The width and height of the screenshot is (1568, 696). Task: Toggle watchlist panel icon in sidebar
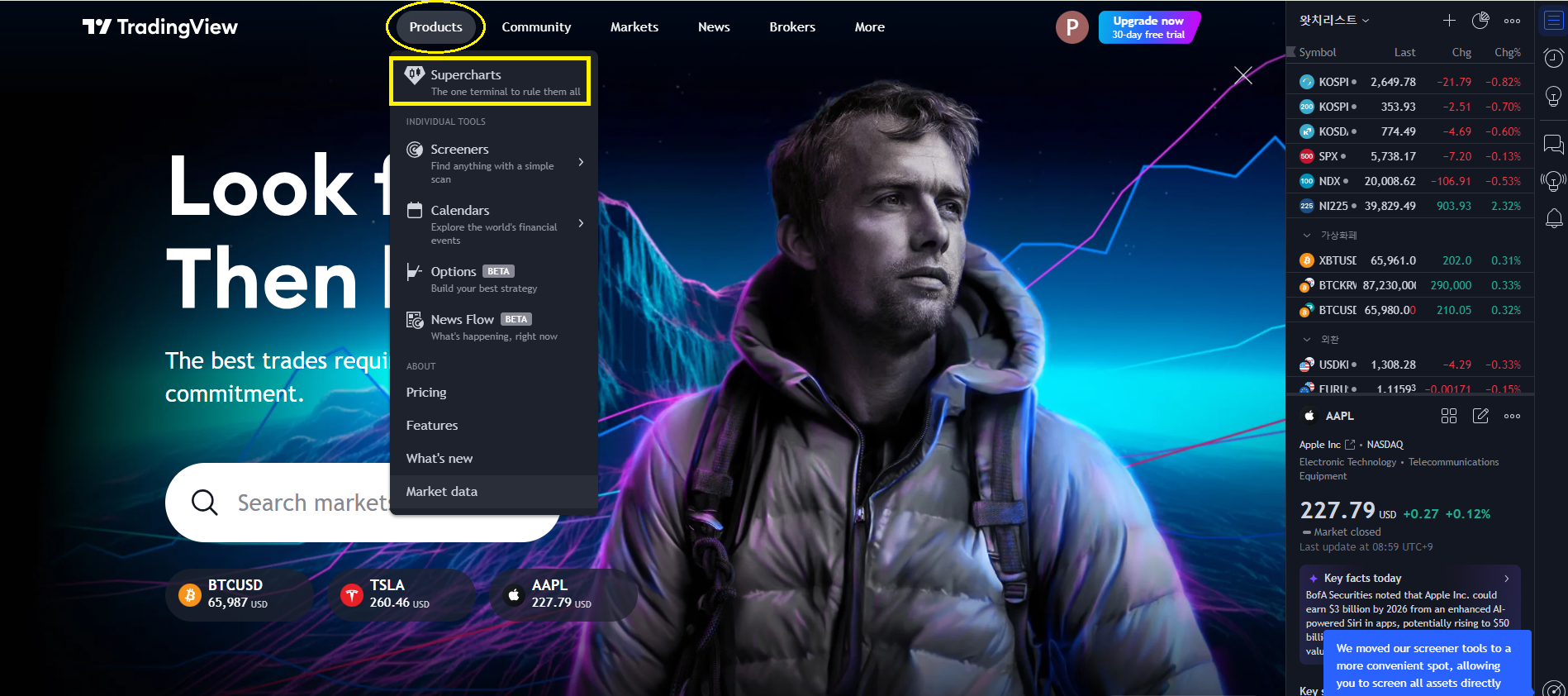(1553, 21)
